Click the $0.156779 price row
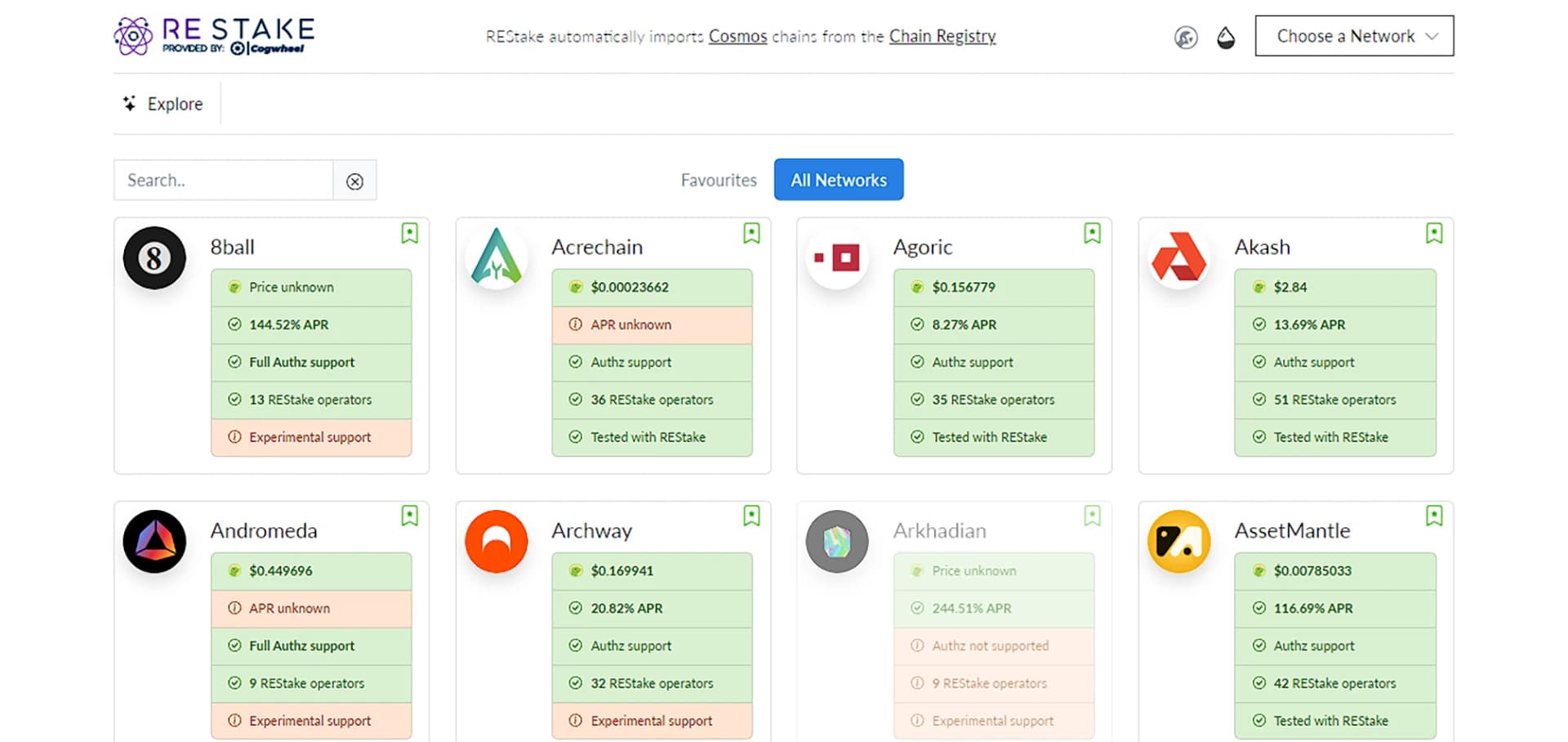The width and height of the screenshot is (1568, 742). pos(994,288)
